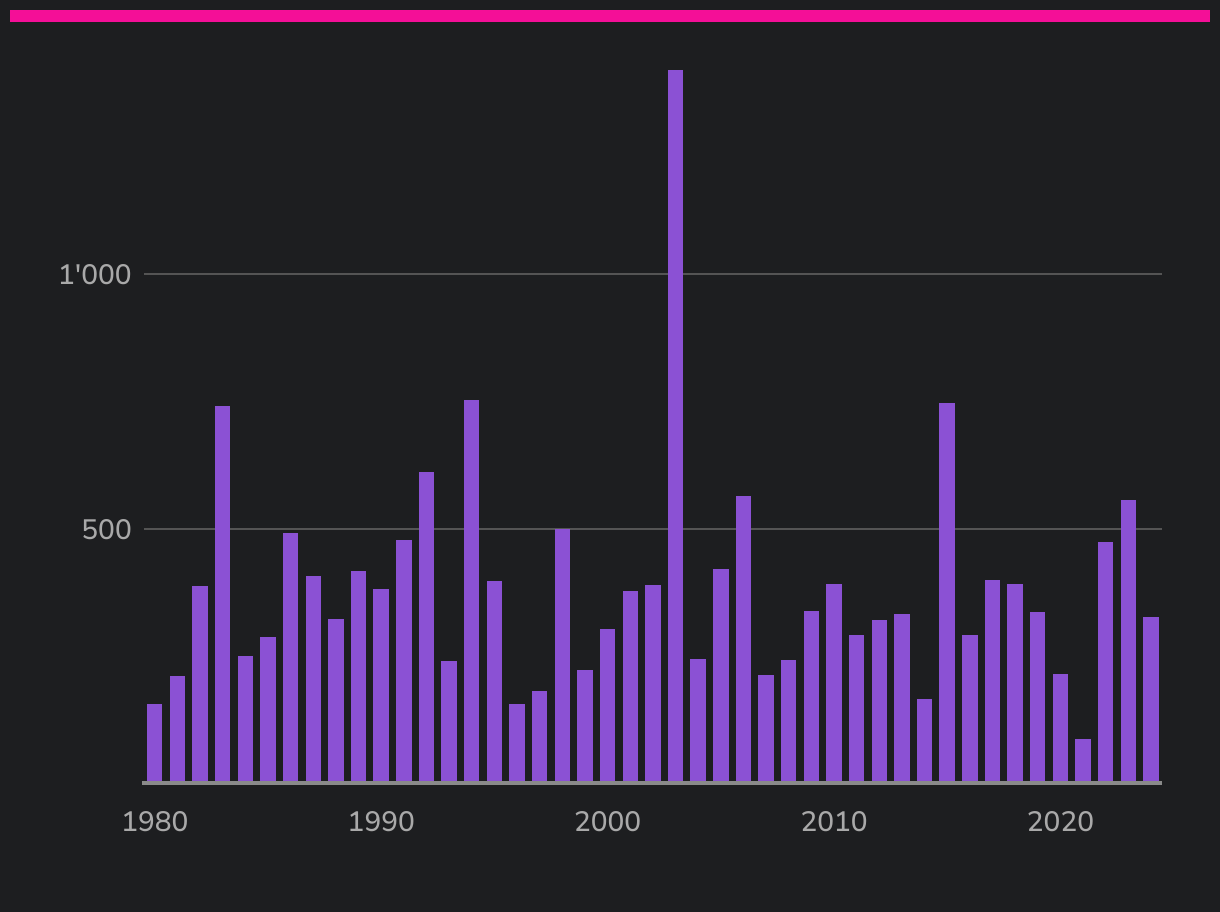Click the tall 2015 bar
The image size is (1220, 912).
[947, 592]
